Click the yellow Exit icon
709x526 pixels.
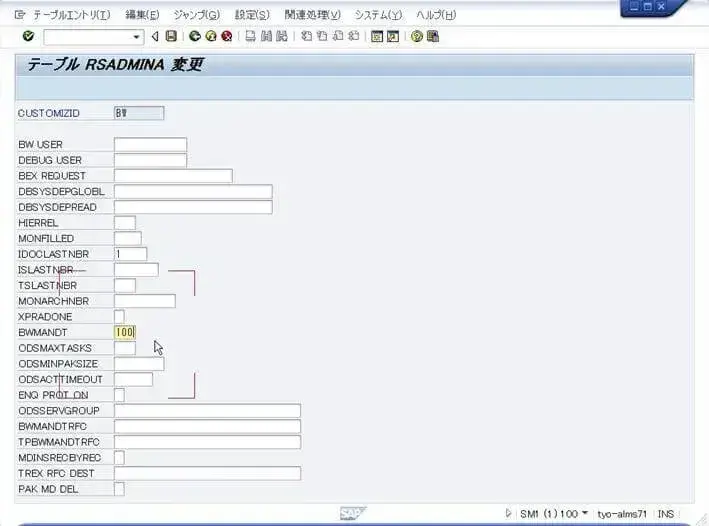[x=211, y=36]
